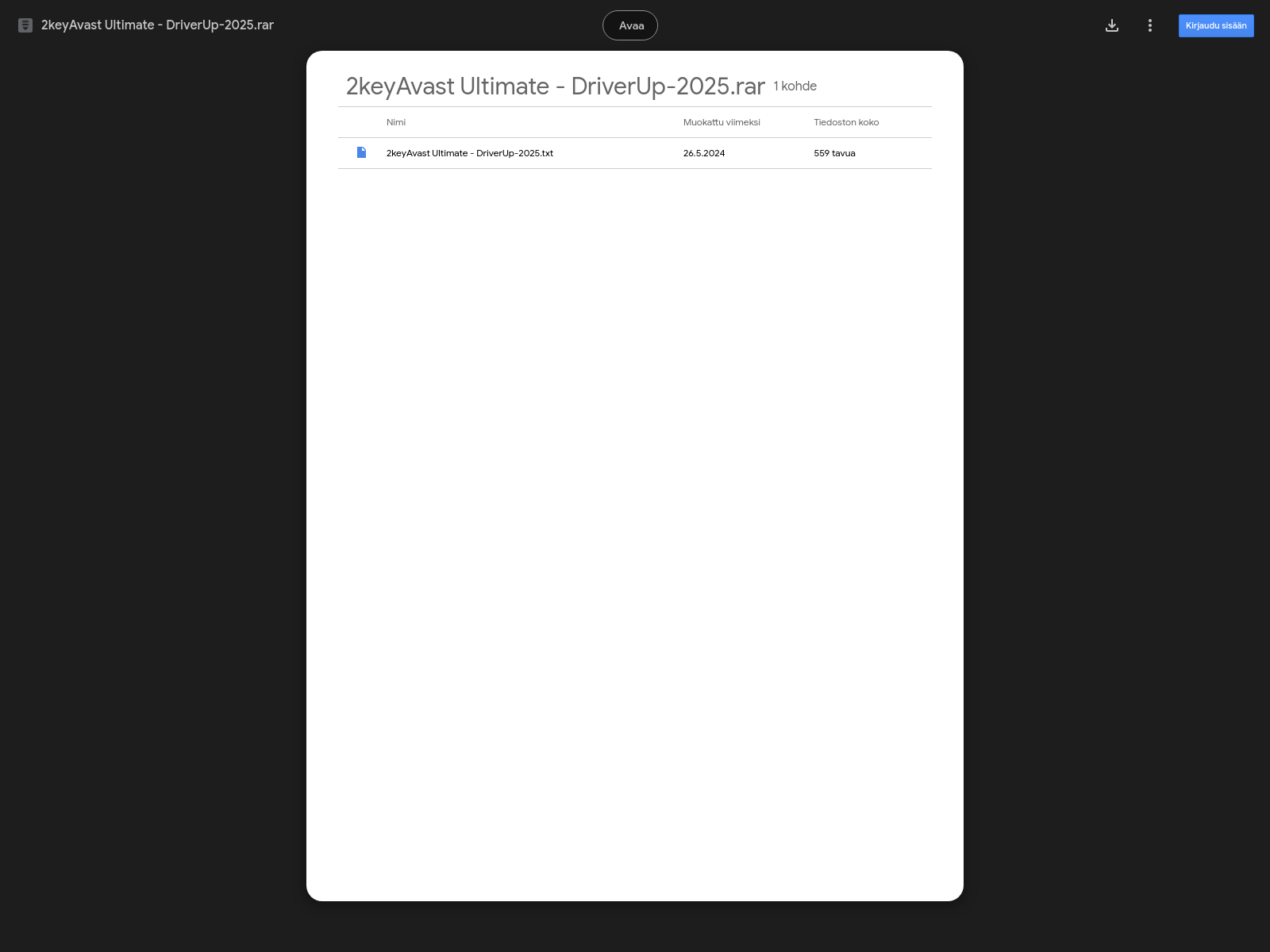Click the file name title in top bar
This screenshot has height=952, width=1270.
pyautogui.click(x=157, y=25)
